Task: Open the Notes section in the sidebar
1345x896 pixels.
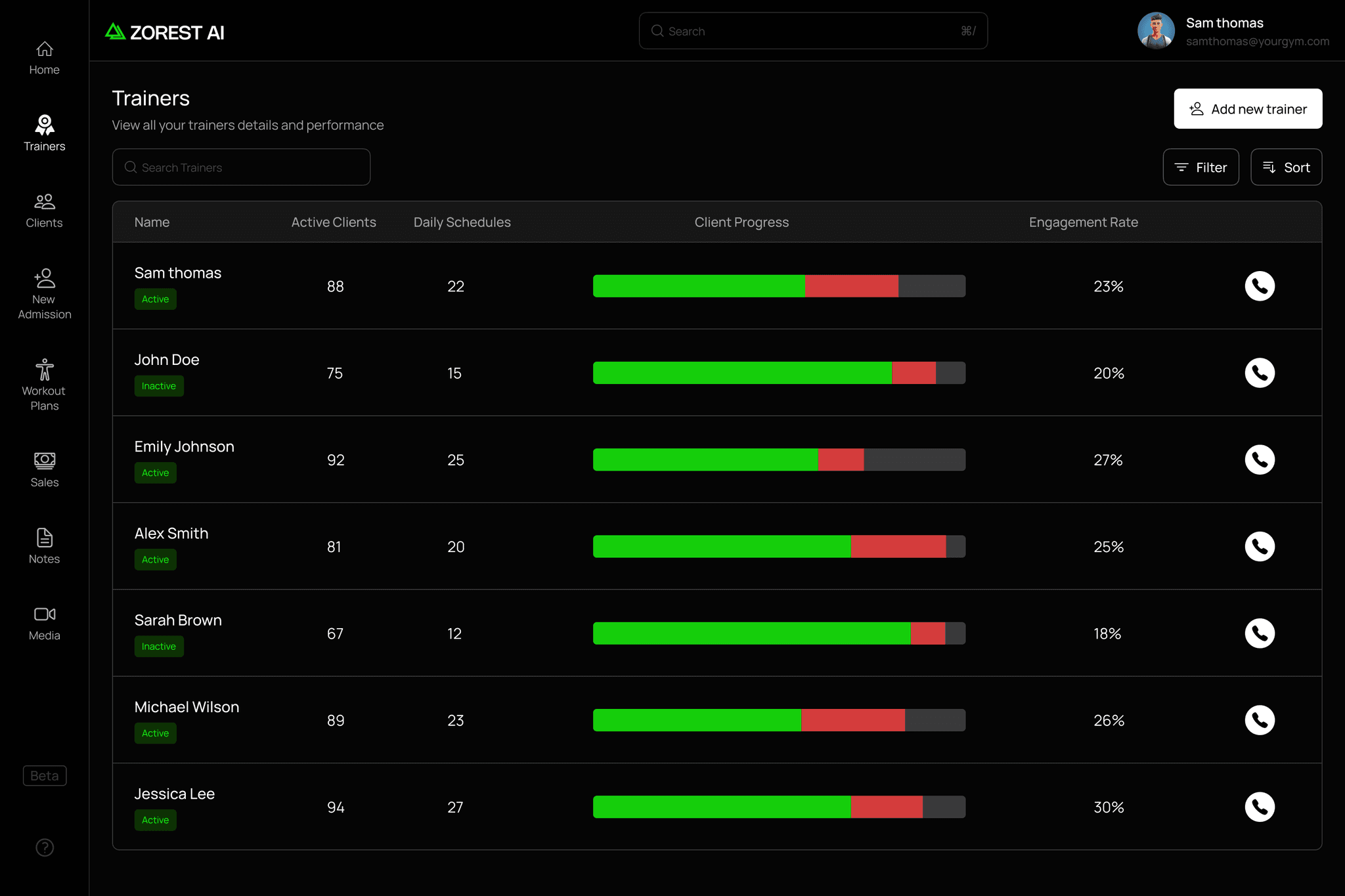Action: click(44, 546)
